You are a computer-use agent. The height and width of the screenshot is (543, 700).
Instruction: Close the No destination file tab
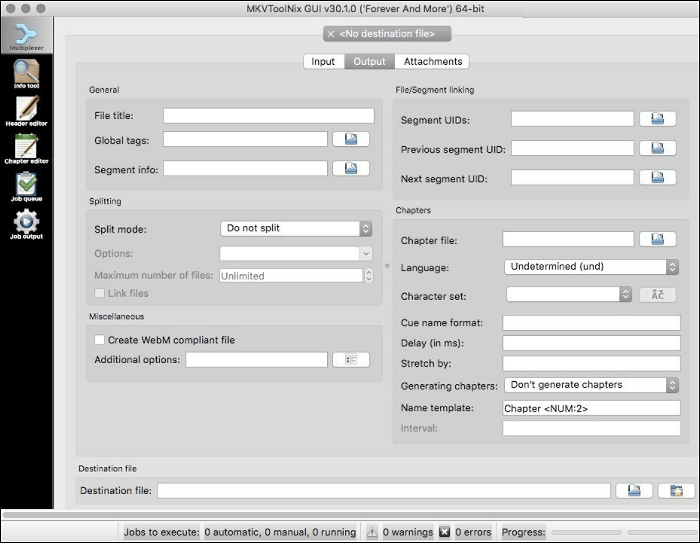(x=331, y=34)
